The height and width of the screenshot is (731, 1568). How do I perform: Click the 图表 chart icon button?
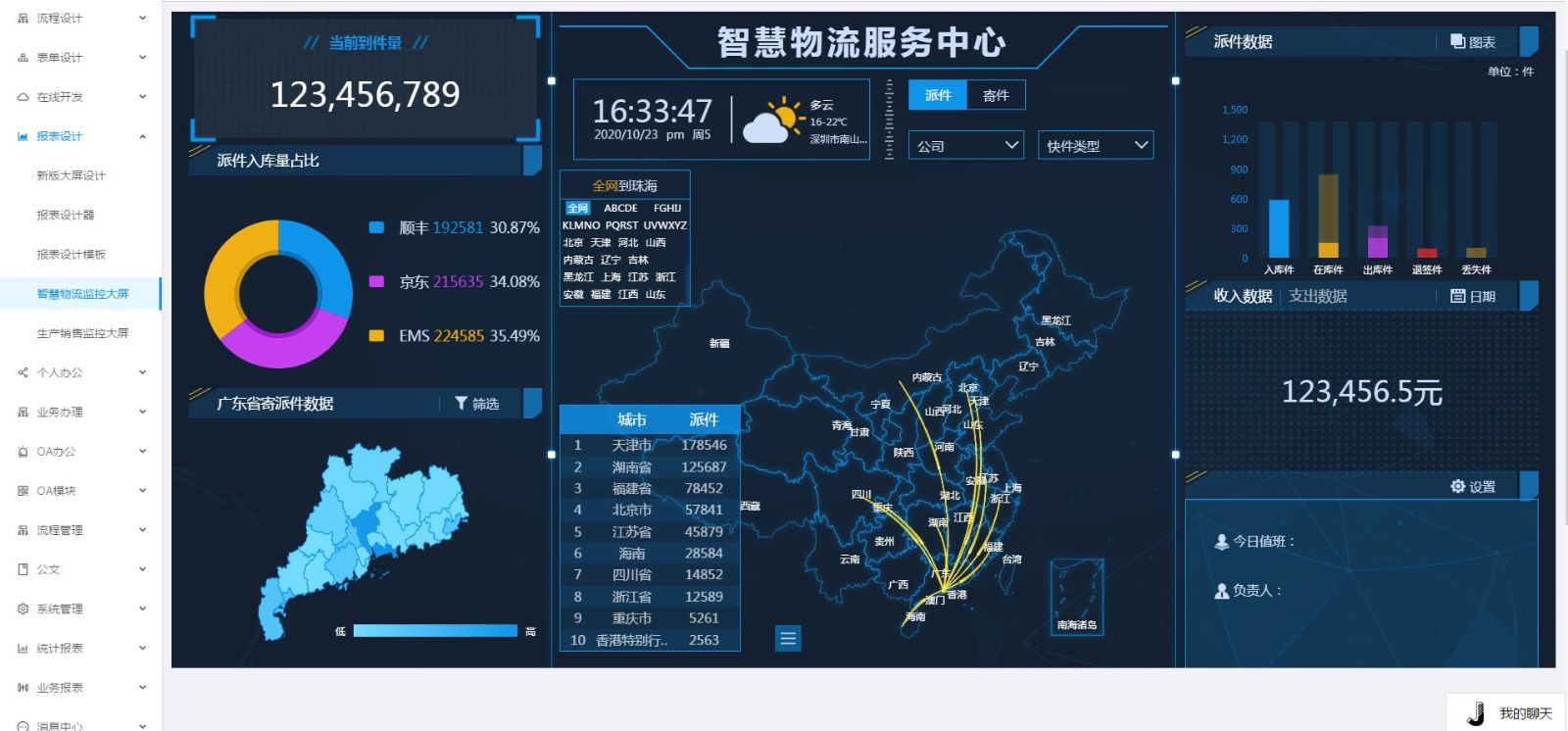1457,41
